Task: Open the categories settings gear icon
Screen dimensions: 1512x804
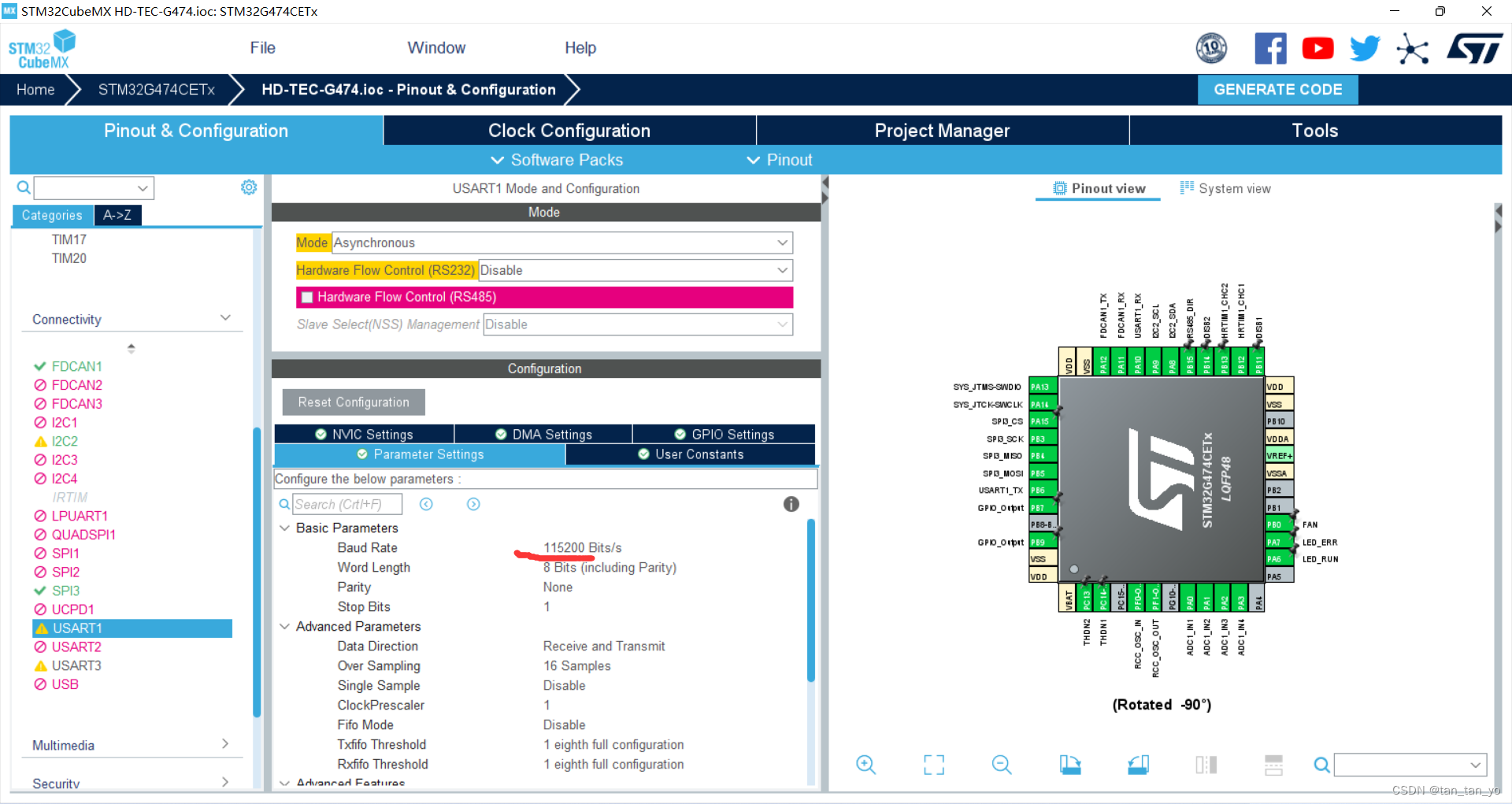Action: tap(249, 187)
